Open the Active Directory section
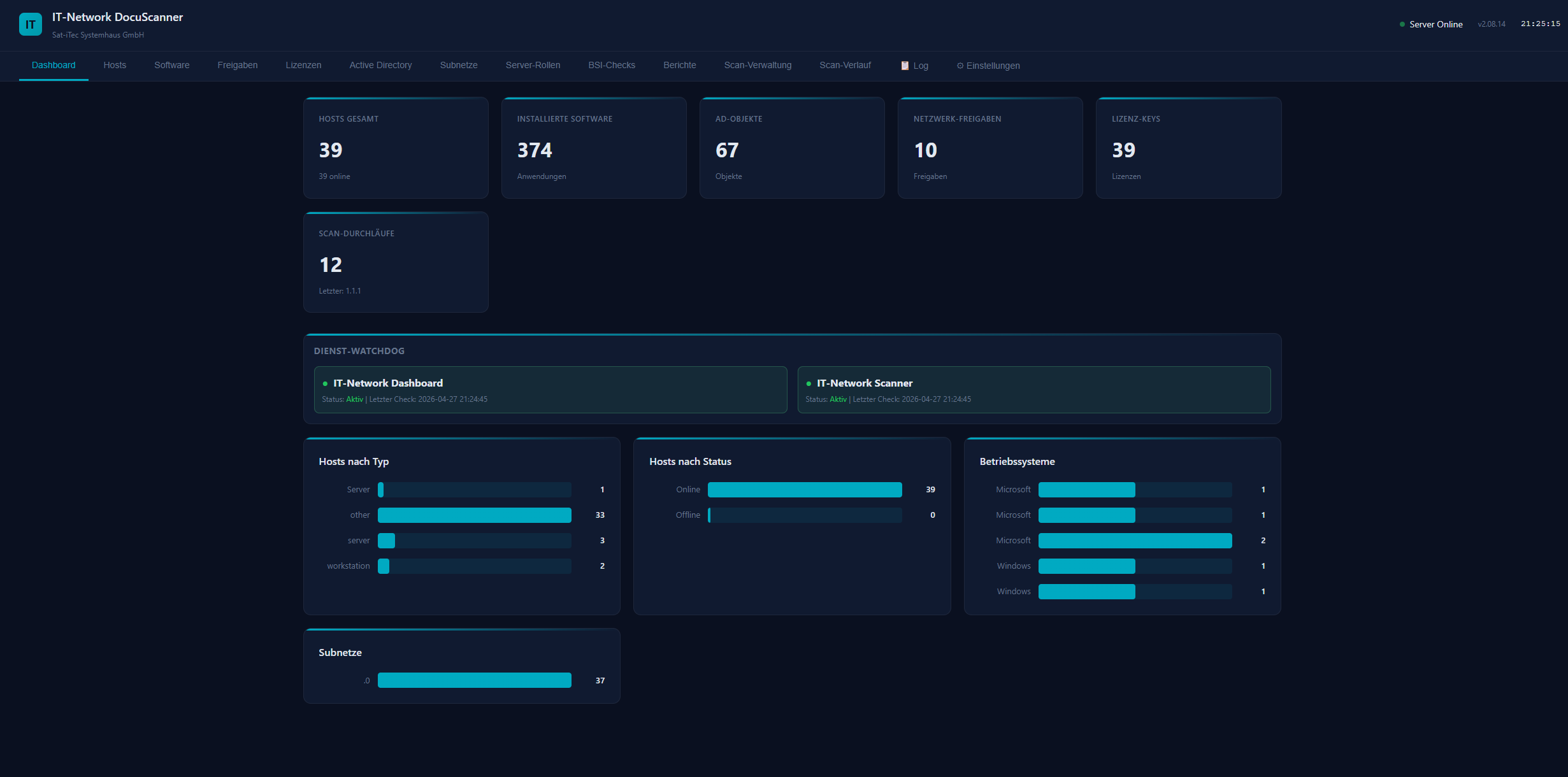 pos(380,66)
